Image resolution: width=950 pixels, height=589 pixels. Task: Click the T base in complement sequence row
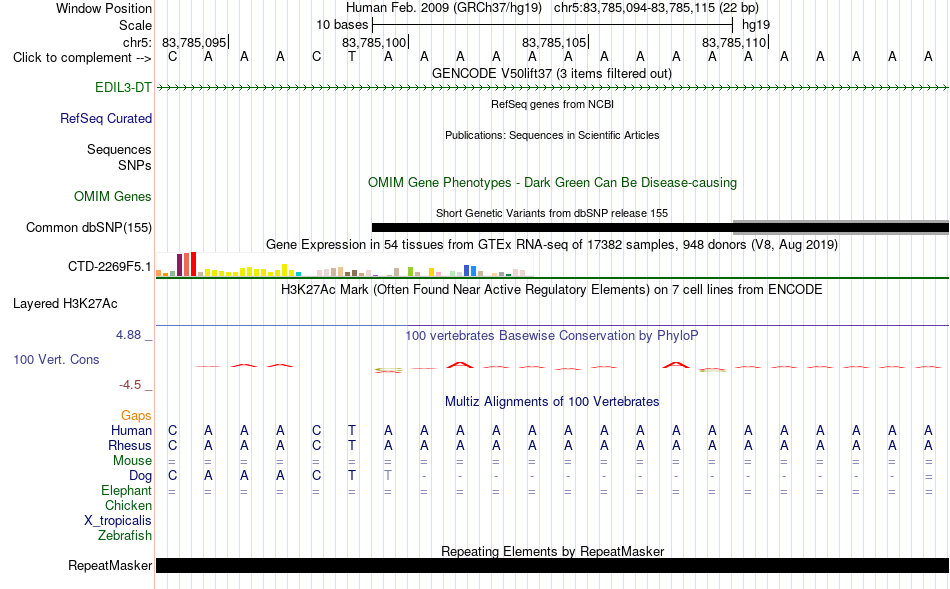pos(352,57)
